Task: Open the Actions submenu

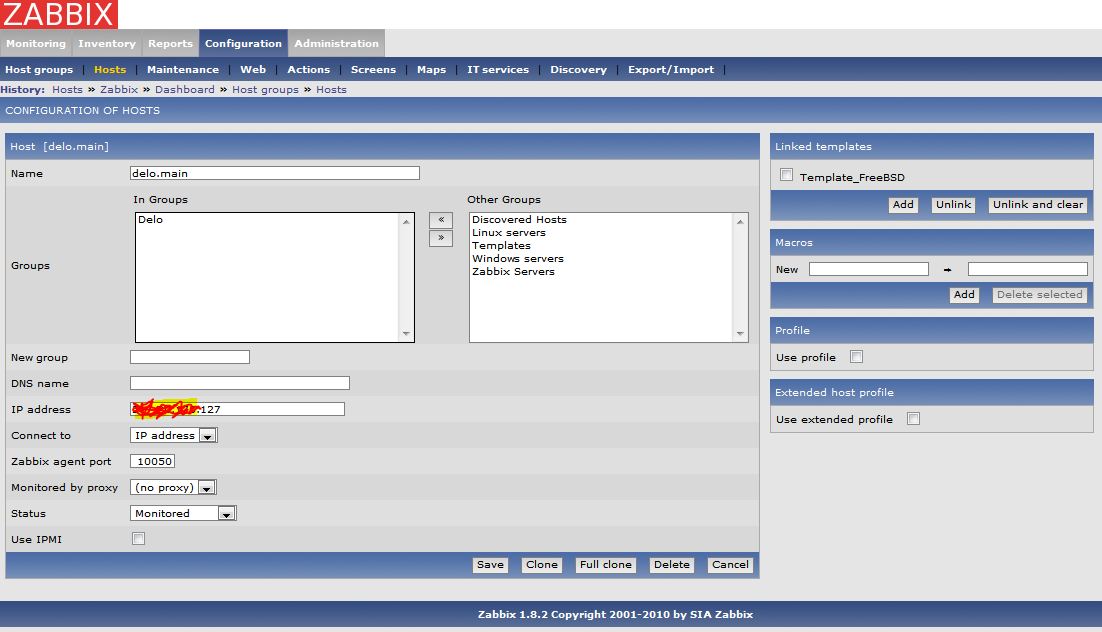Action: click(x=309, y=70)
